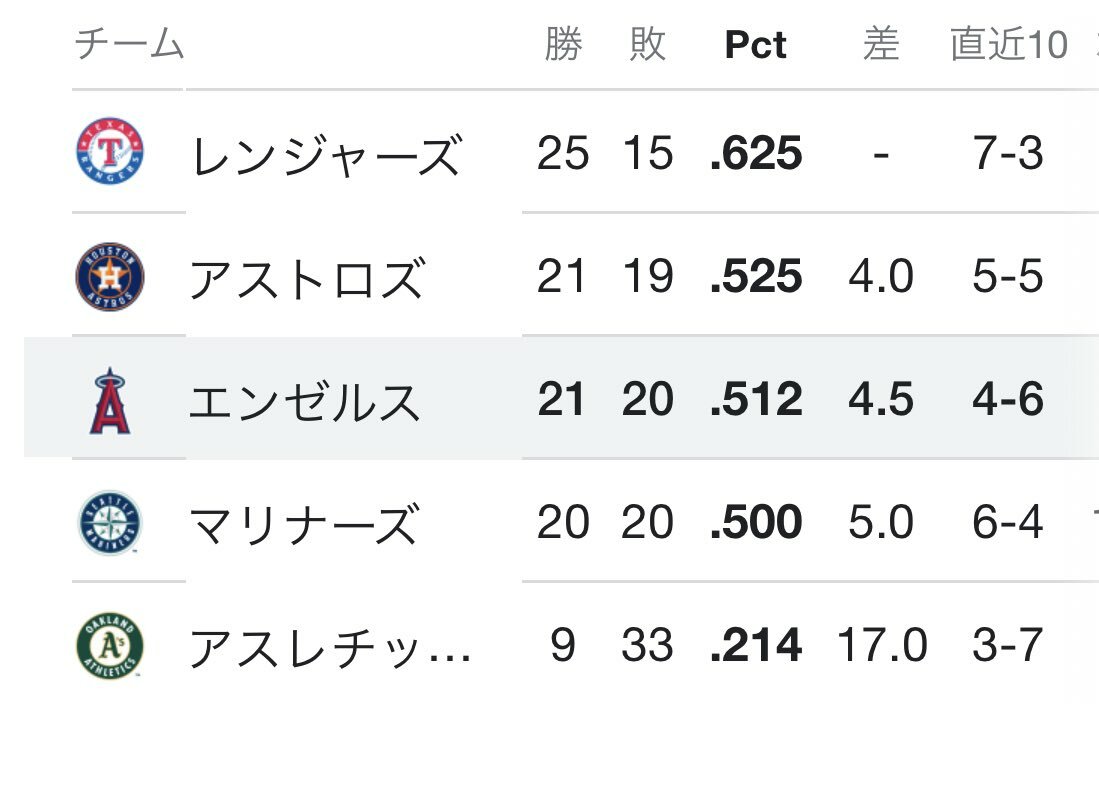Click the Angels red A logo
Image resolution: width=1099 pixels, height=792 pixels.
[110, 400]
